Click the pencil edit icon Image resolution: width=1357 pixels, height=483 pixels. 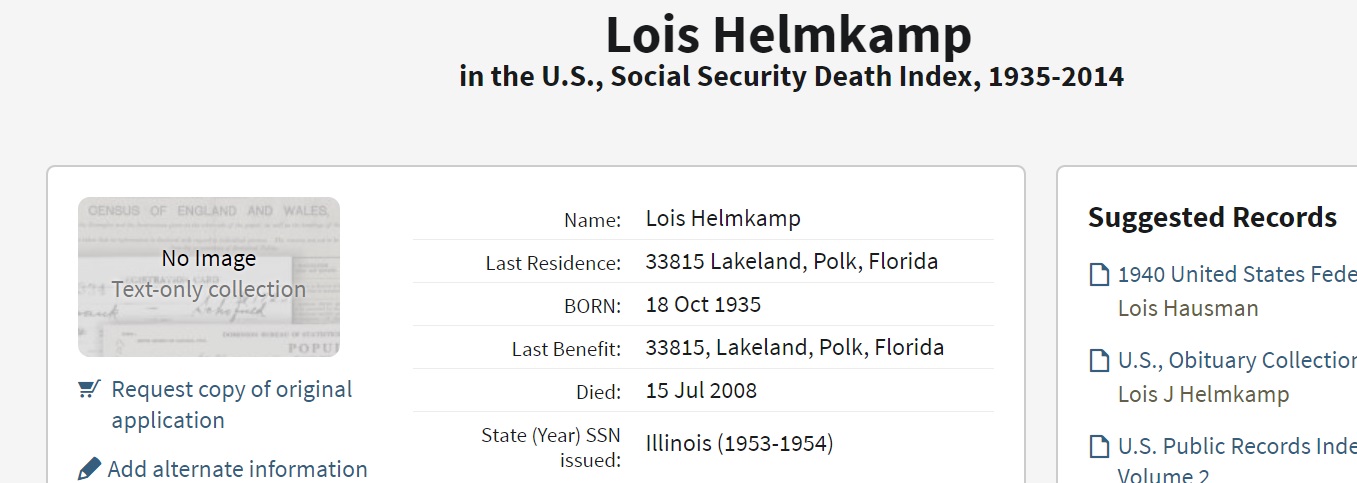[x=90, y=469]
